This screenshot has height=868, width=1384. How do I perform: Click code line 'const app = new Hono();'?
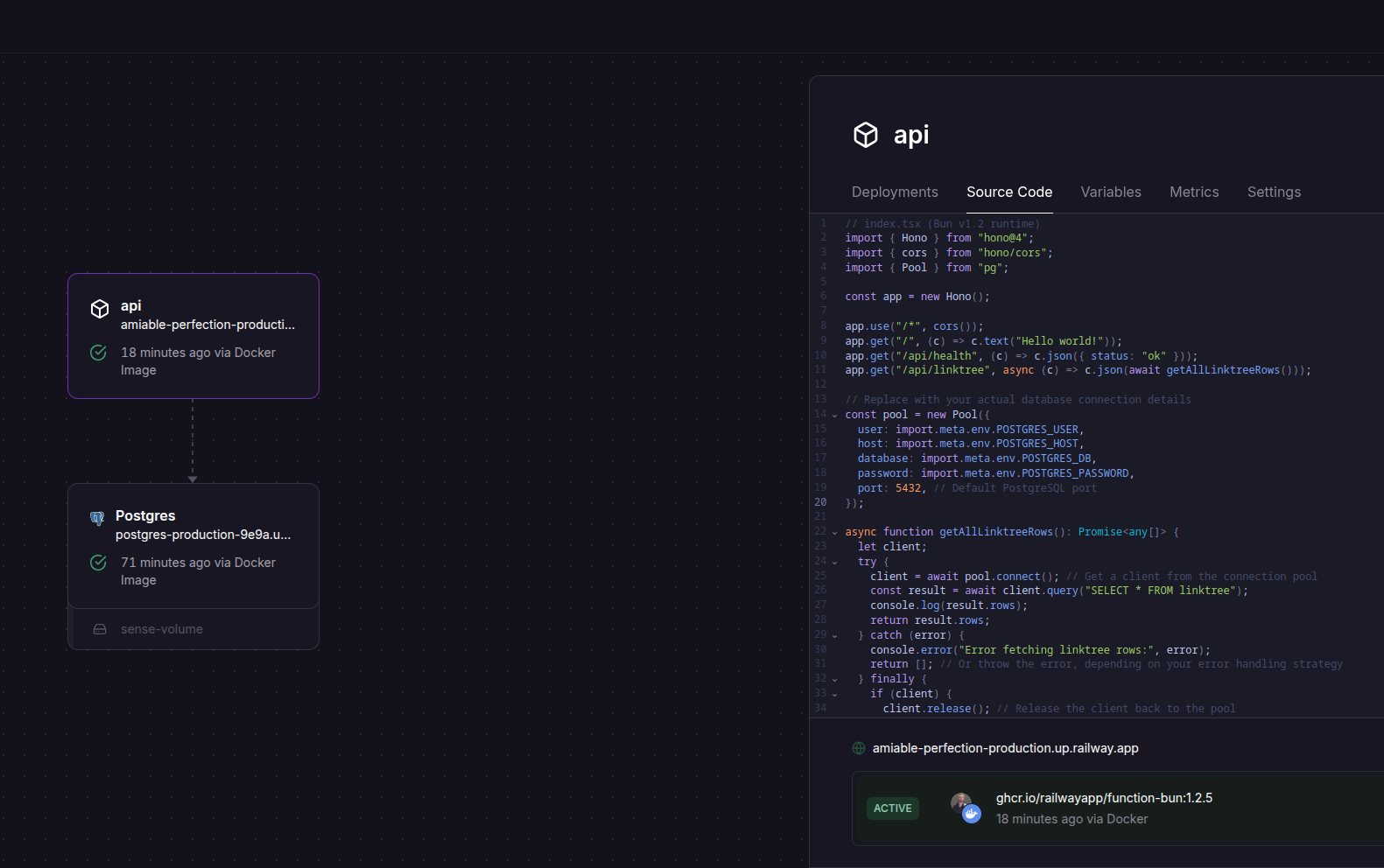[917, 297]
